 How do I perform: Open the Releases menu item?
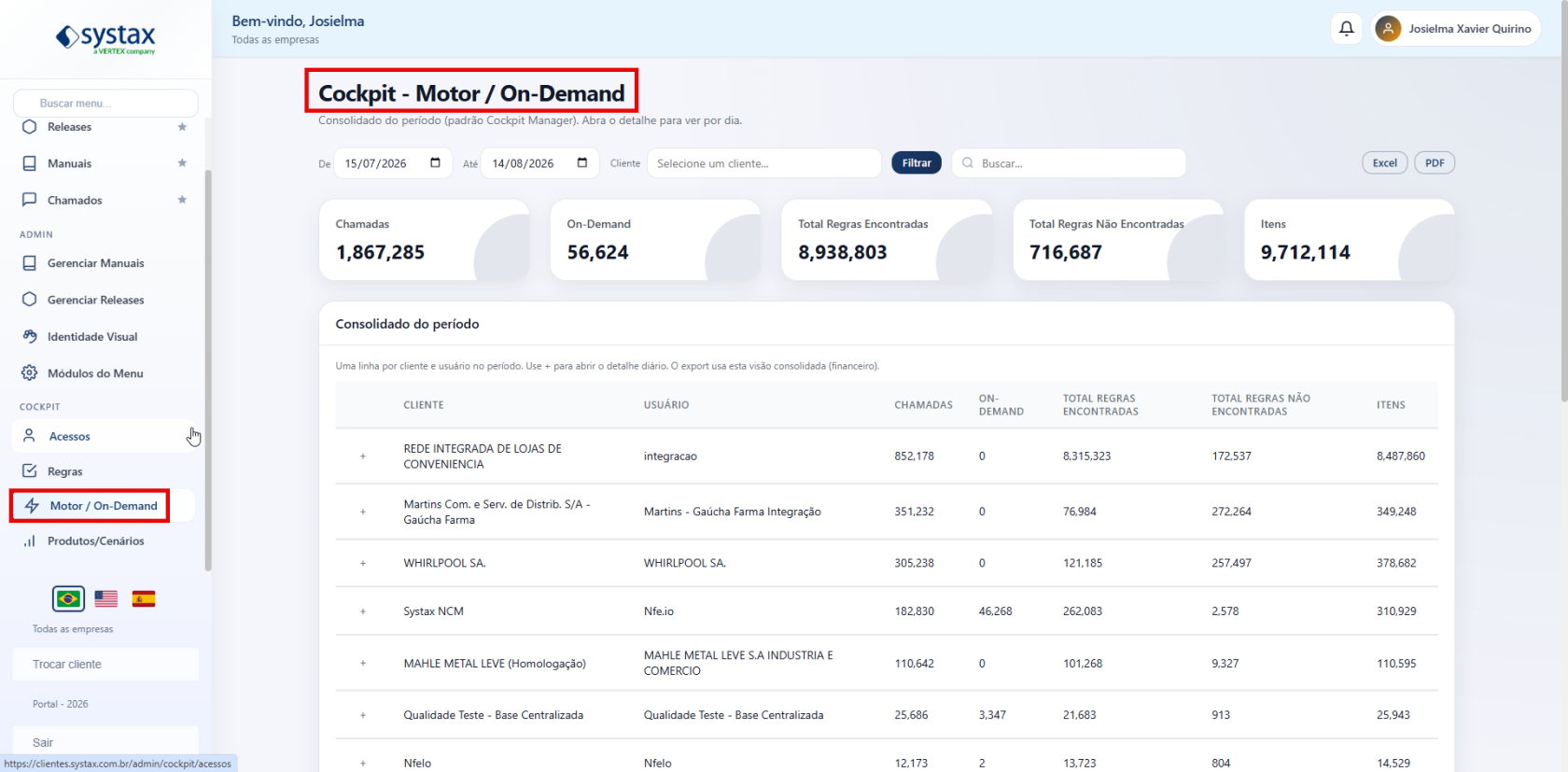pyautogui.click(x=105, y=127)
